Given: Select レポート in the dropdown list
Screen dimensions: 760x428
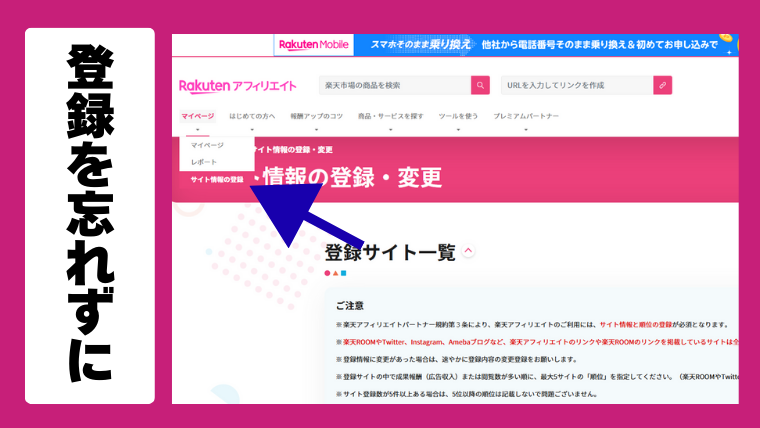Looking at the screenshot, I should (203, 162).
